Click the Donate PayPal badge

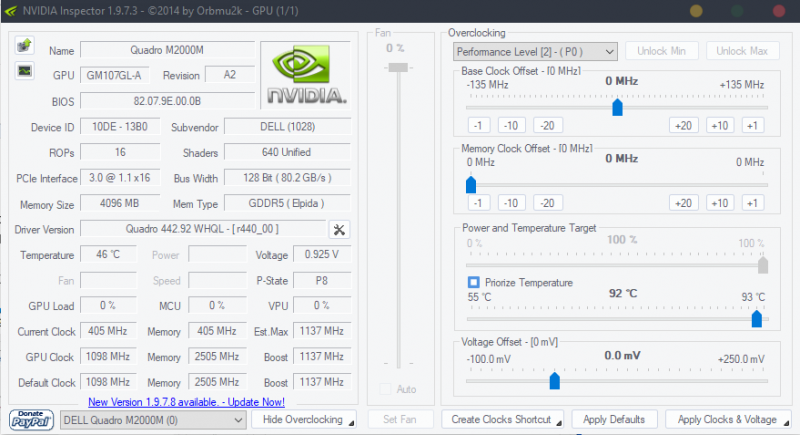point(31,420)
